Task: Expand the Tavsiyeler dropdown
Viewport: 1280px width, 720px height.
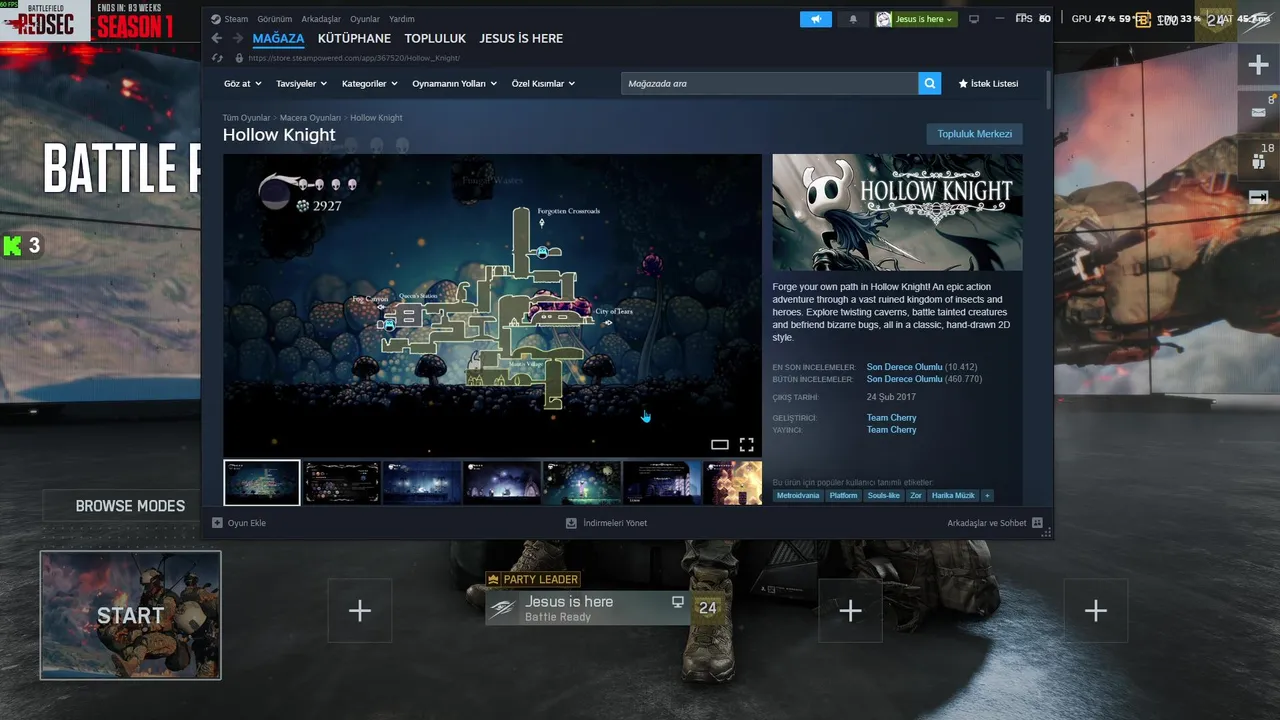Action: point(302,84)
